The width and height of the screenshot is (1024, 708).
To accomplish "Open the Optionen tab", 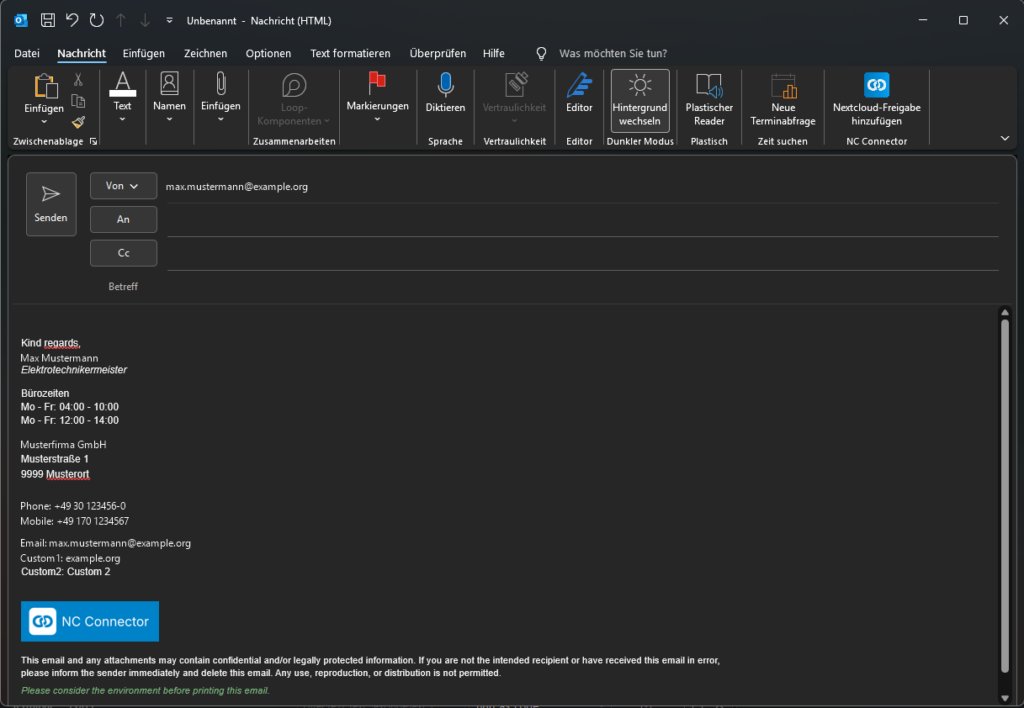I will [x=268, y=54].
